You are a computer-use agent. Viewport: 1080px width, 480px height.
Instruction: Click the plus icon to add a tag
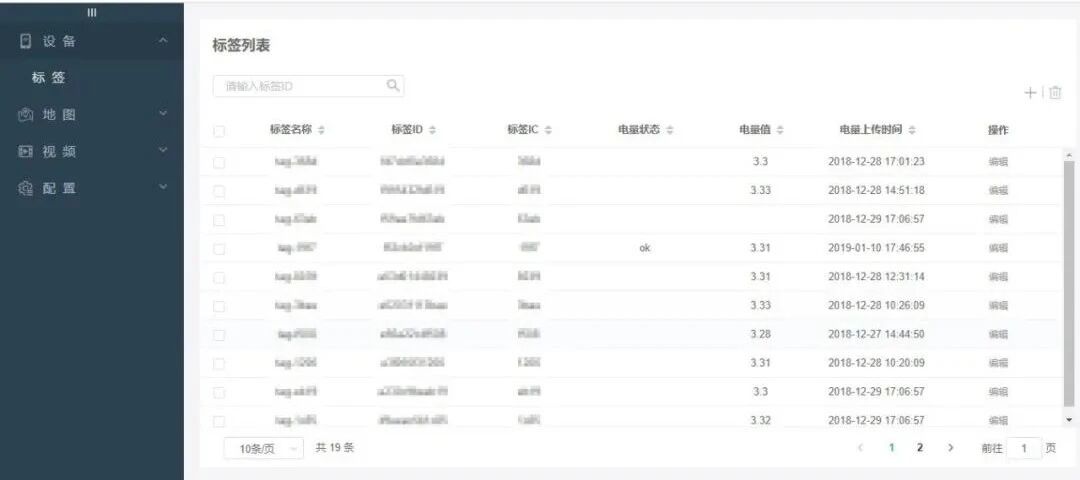click(x=1030, y=93)
